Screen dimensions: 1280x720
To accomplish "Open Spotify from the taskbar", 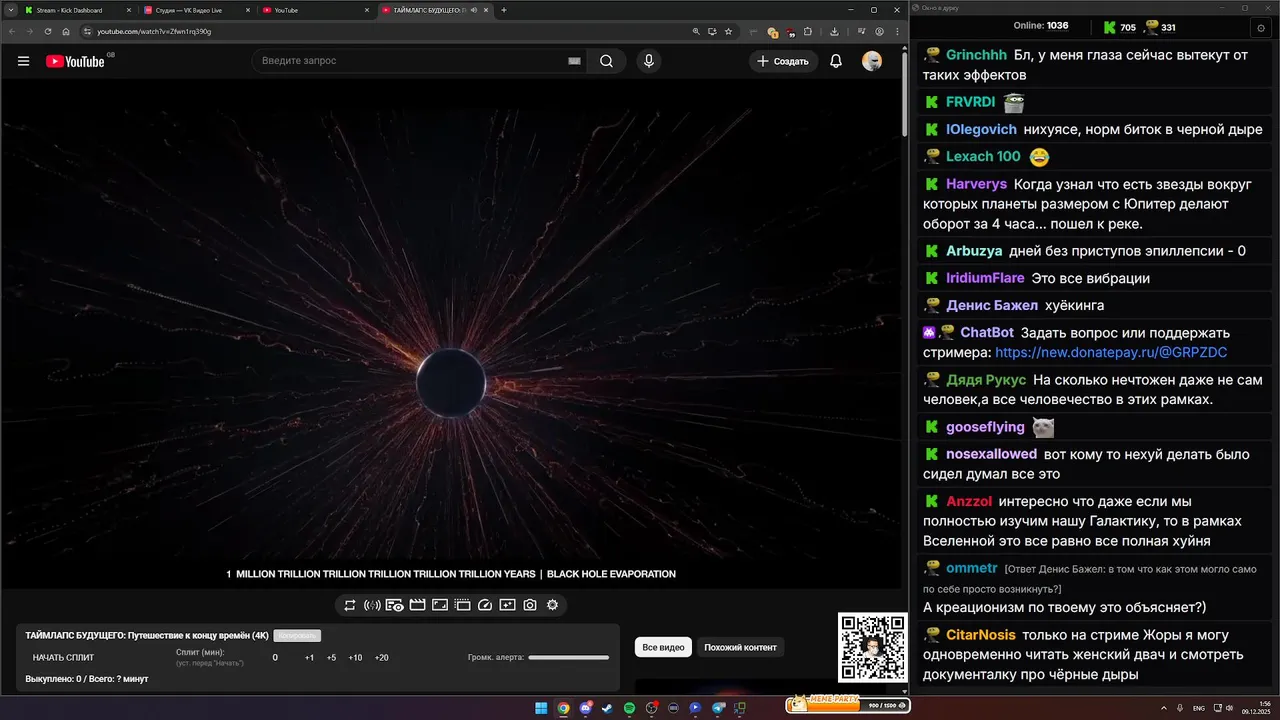I will pos(629,708).
